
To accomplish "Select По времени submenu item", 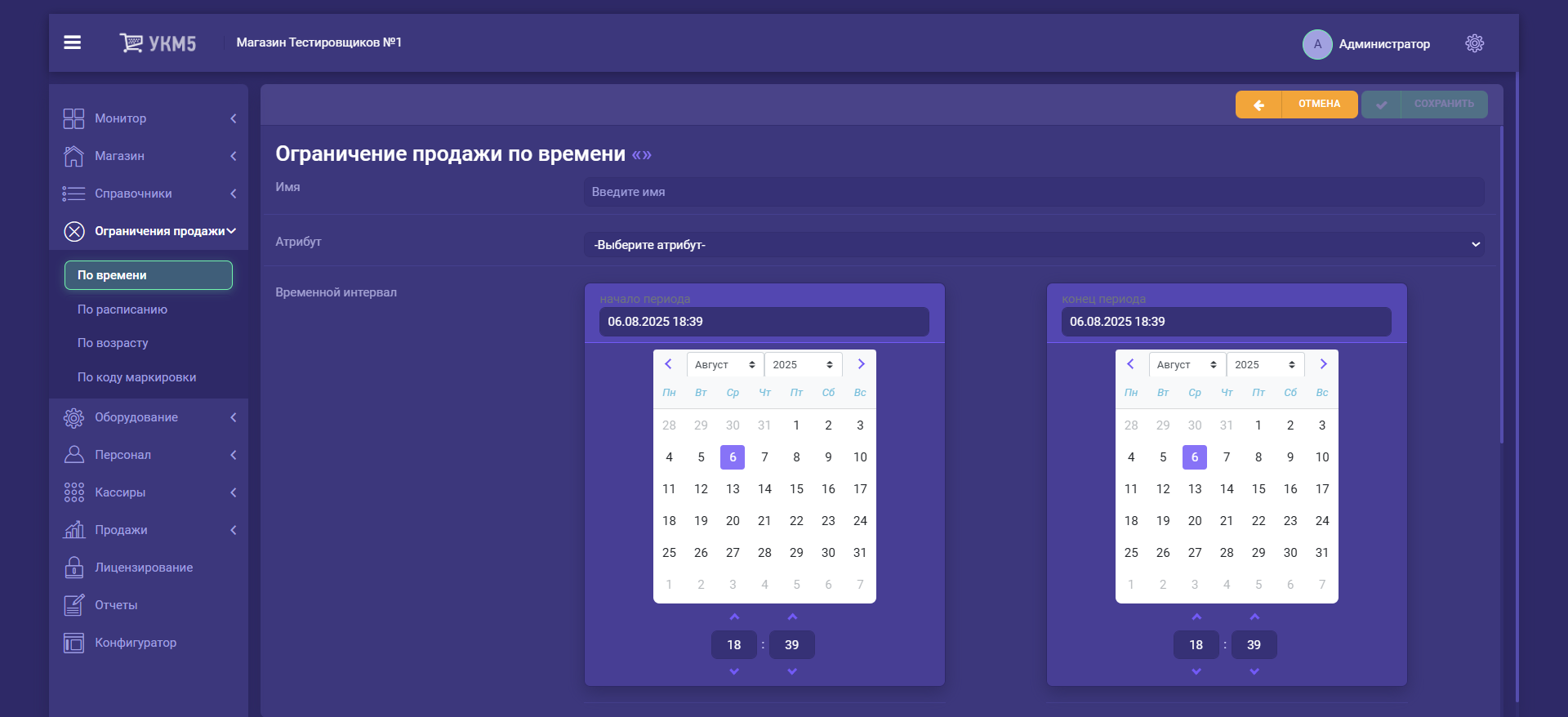I will (x=149, y=275).
